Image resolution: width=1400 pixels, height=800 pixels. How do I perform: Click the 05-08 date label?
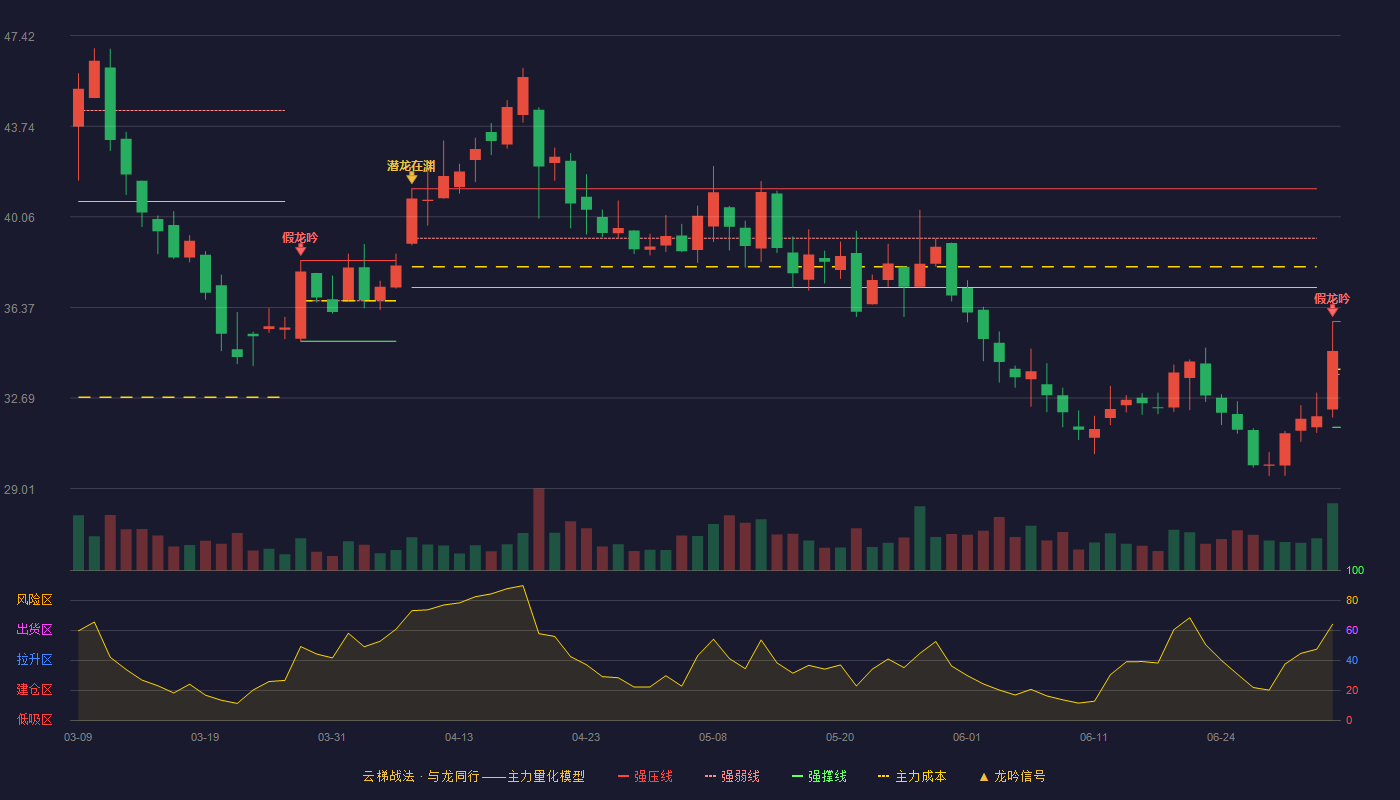(x=713, y=737)
